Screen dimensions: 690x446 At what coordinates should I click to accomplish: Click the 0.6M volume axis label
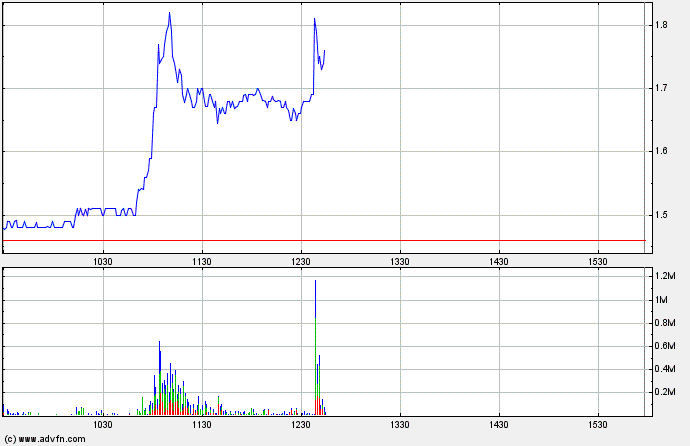point(664,347)
